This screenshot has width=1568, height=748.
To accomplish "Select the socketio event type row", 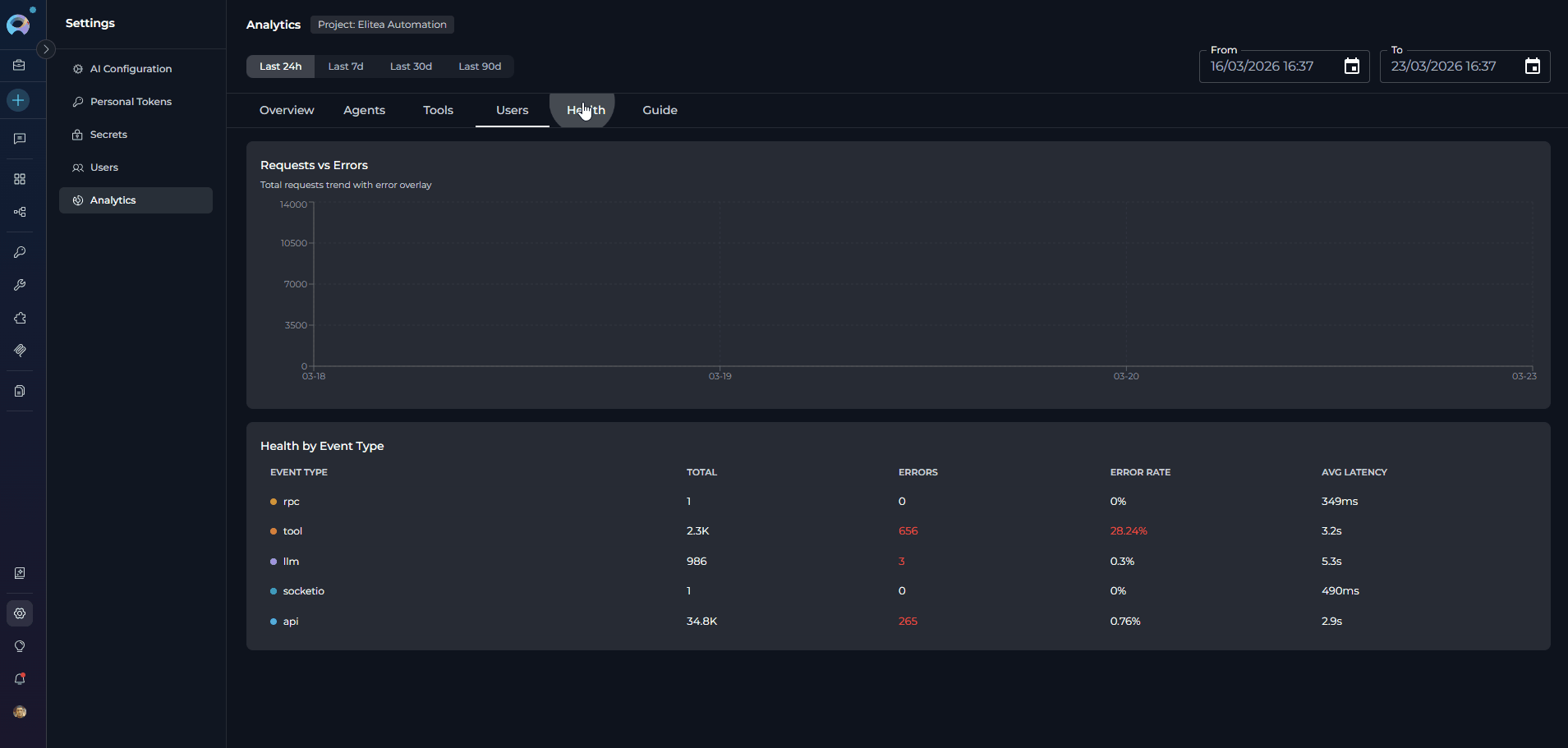I will (x=898, y=591).
